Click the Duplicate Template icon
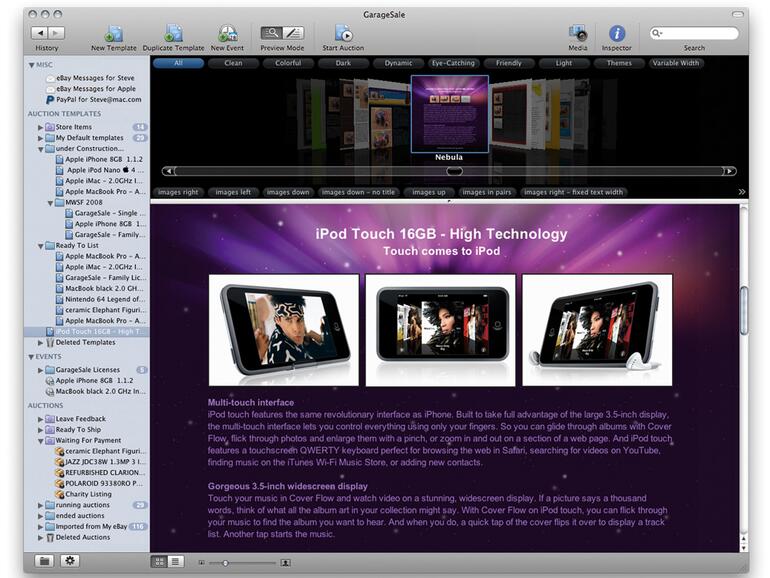 (x=173, y=33)
